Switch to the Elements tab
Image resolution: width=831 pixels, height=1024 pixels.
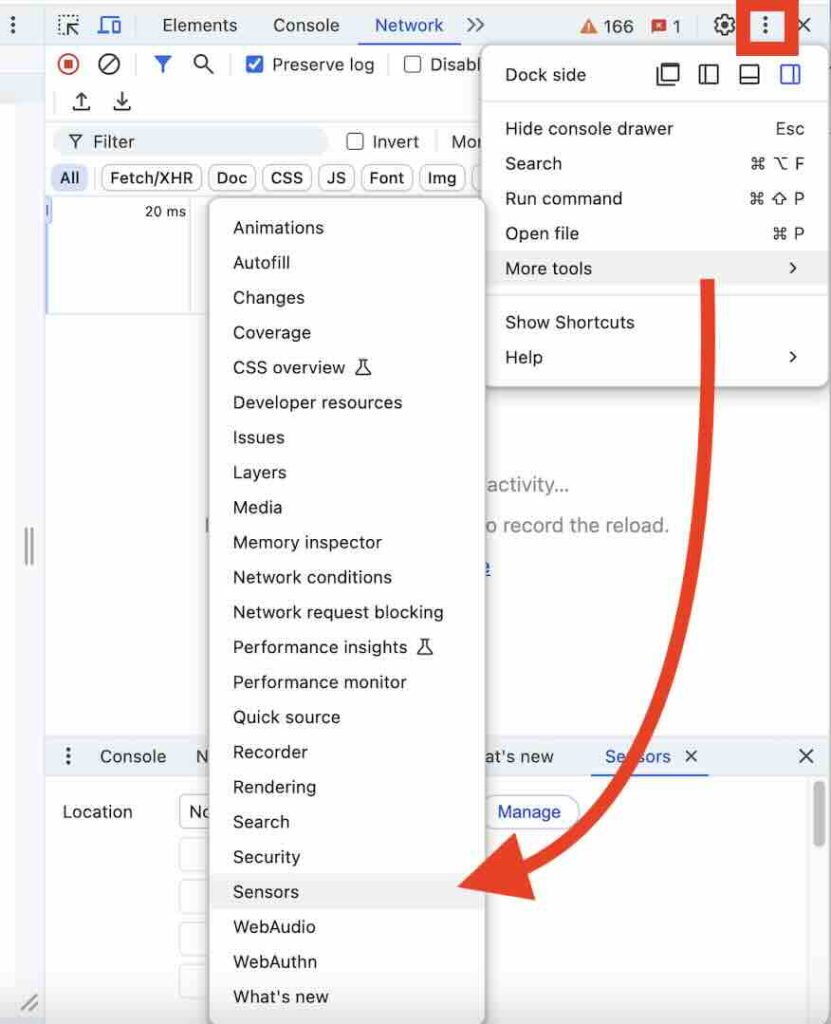(x=200, y=25)
